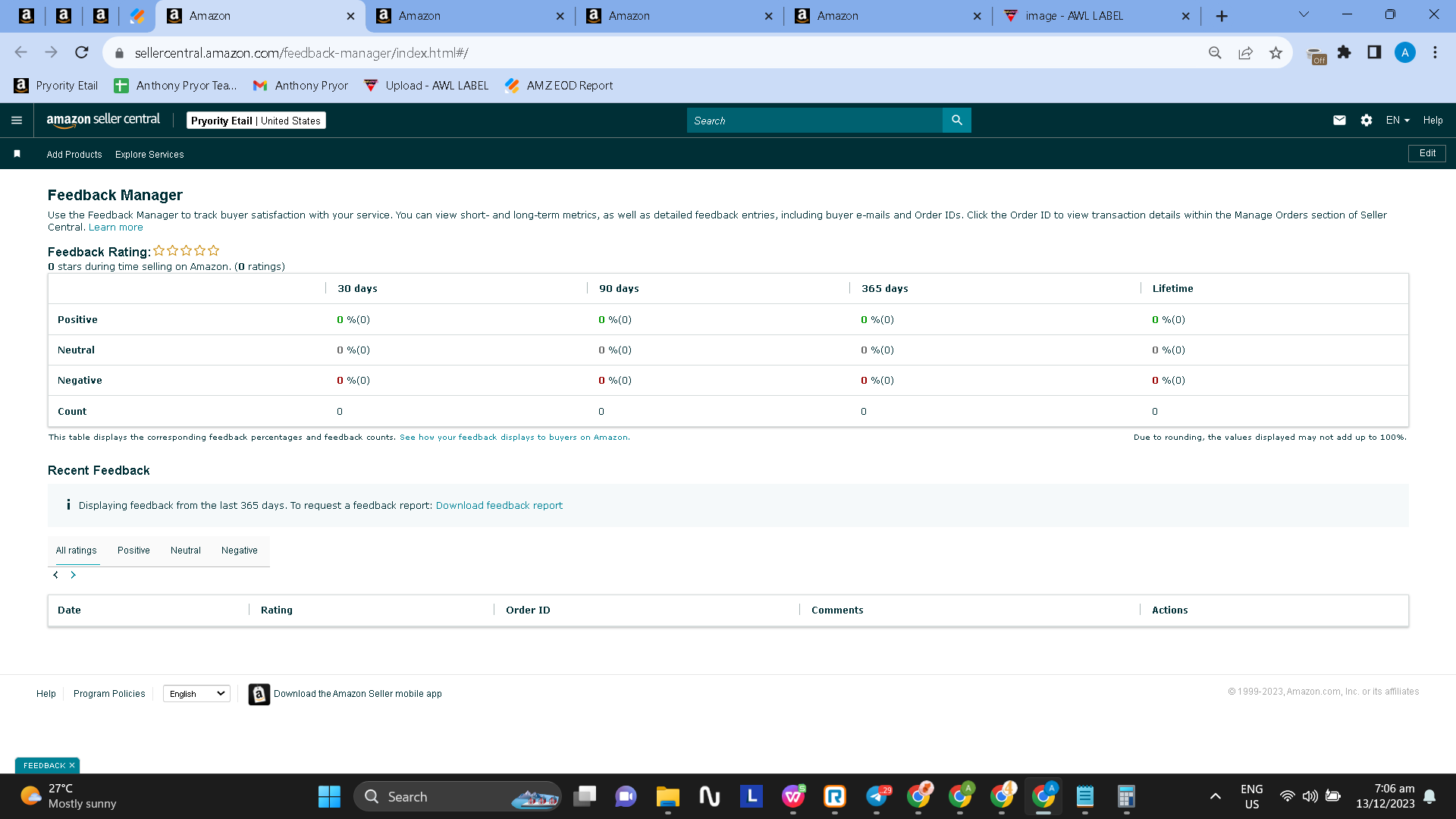Open the Pryority Etail bookmark
The height and width of the screenshot is (819, 1456).
(56, 86)
